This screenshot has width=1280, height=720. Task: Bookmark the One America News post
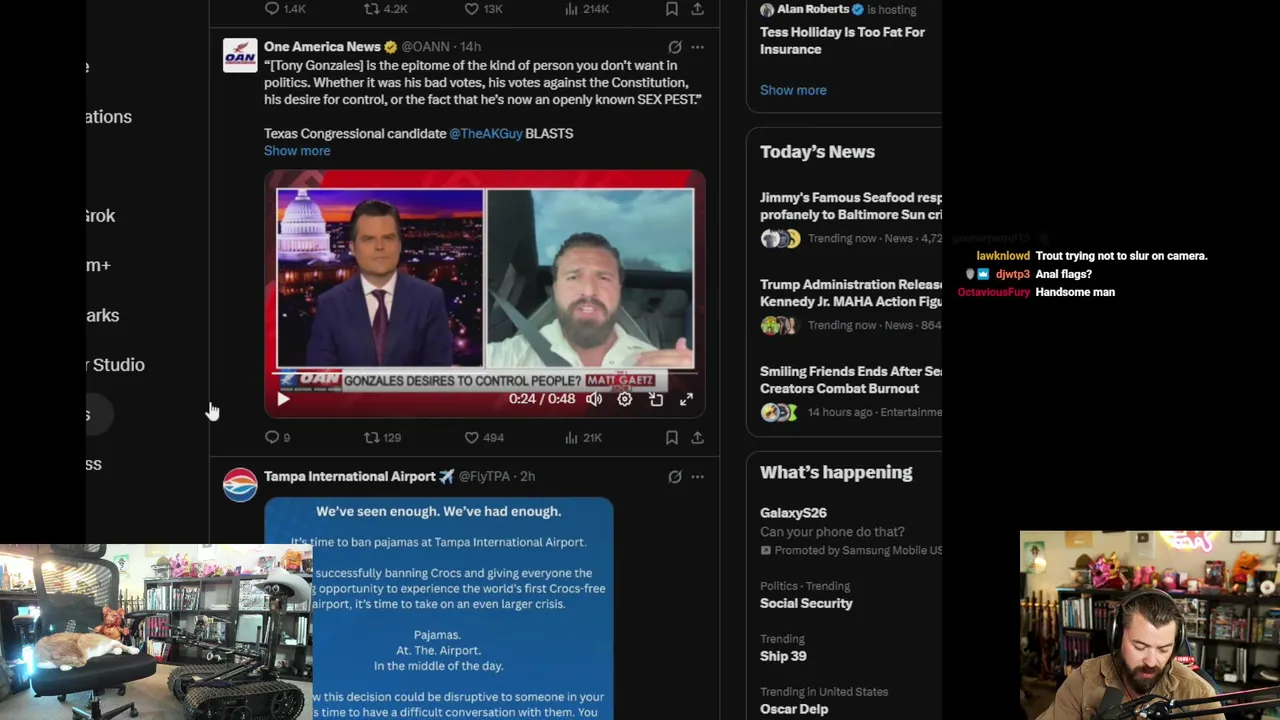pyautogui.click(x=672, y=437)
